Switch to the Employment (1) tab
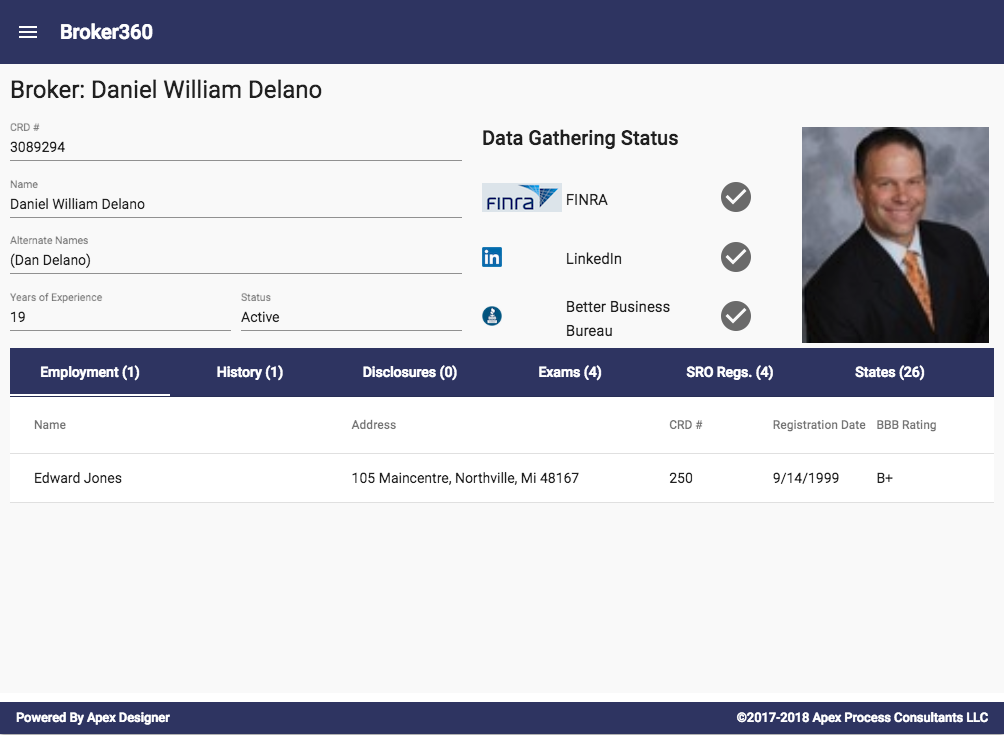Viewport: 1004px width, 735px height. (x=90, y=372)
